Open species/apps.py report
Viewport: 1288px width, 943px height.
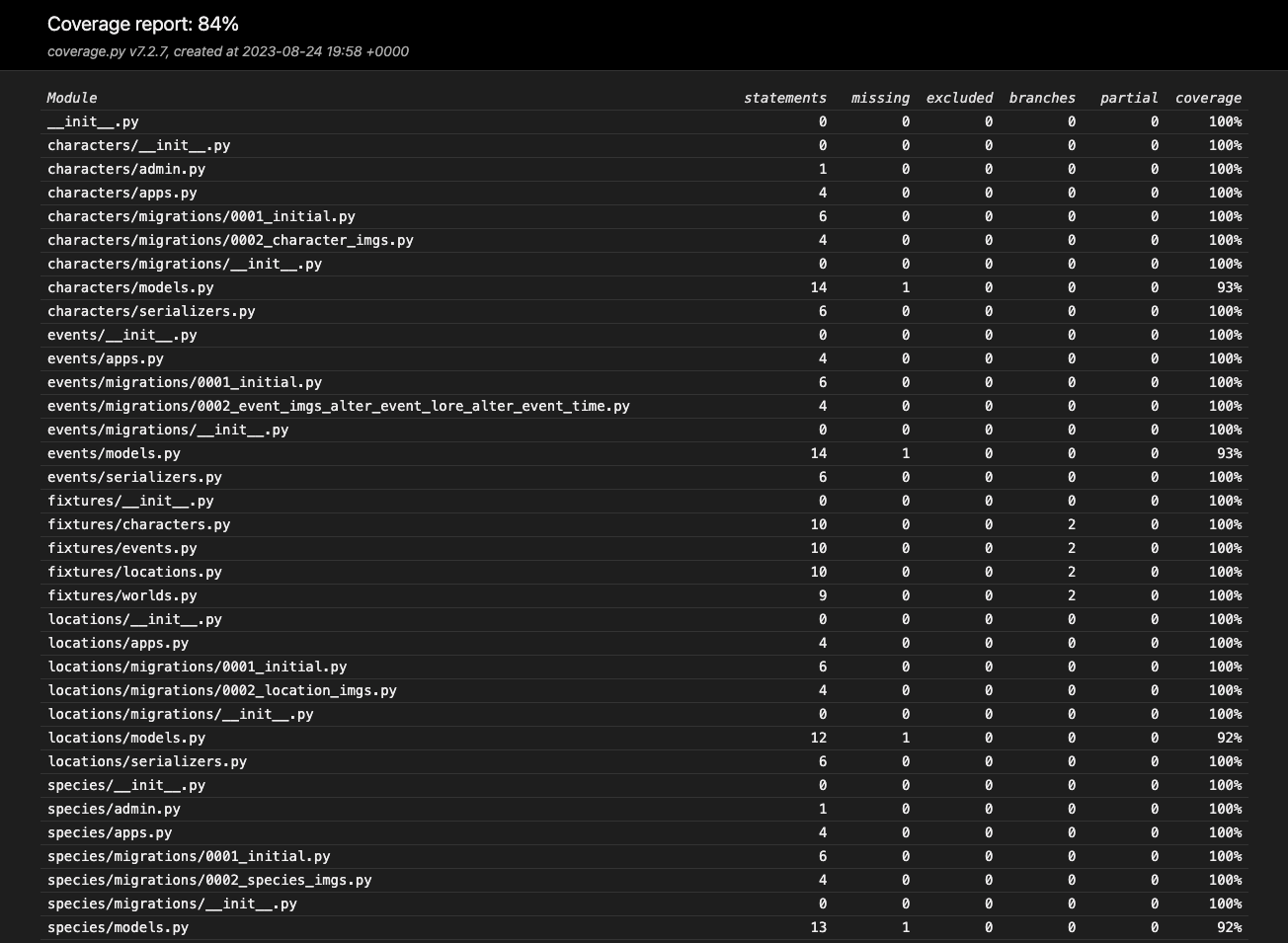[110, 832]
